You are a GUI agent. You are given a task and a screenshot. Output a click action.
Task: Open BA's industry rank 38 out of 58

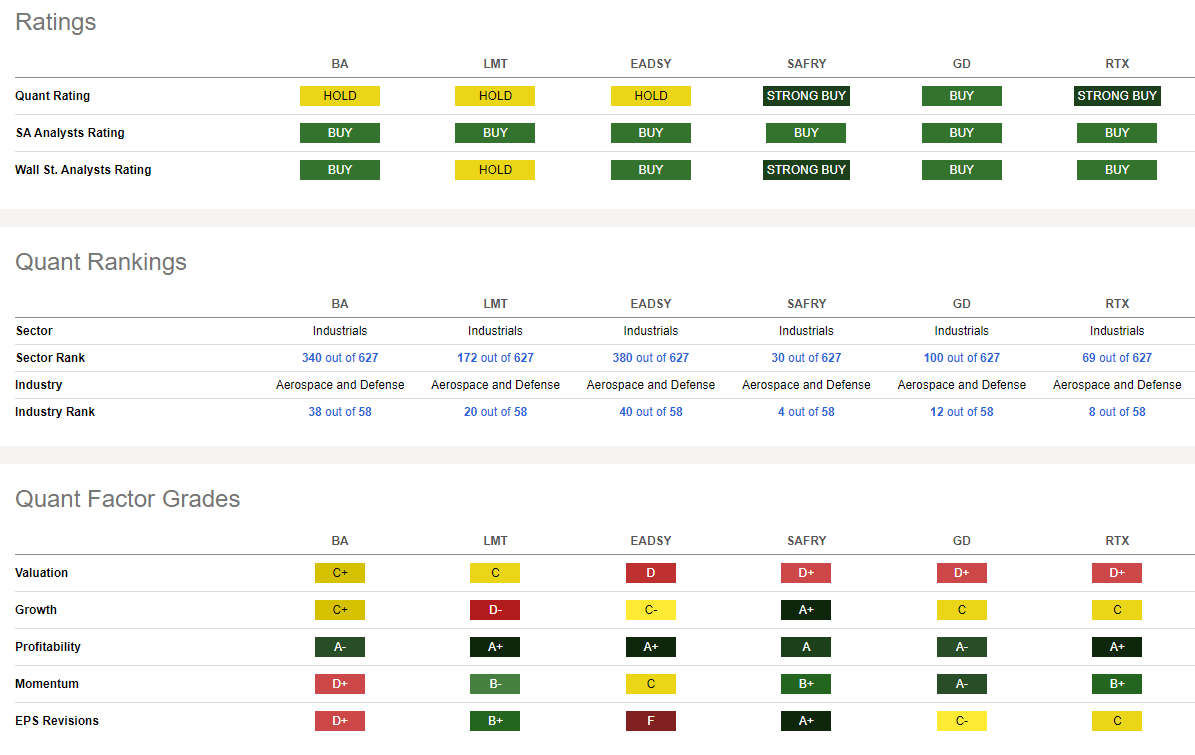340,412
